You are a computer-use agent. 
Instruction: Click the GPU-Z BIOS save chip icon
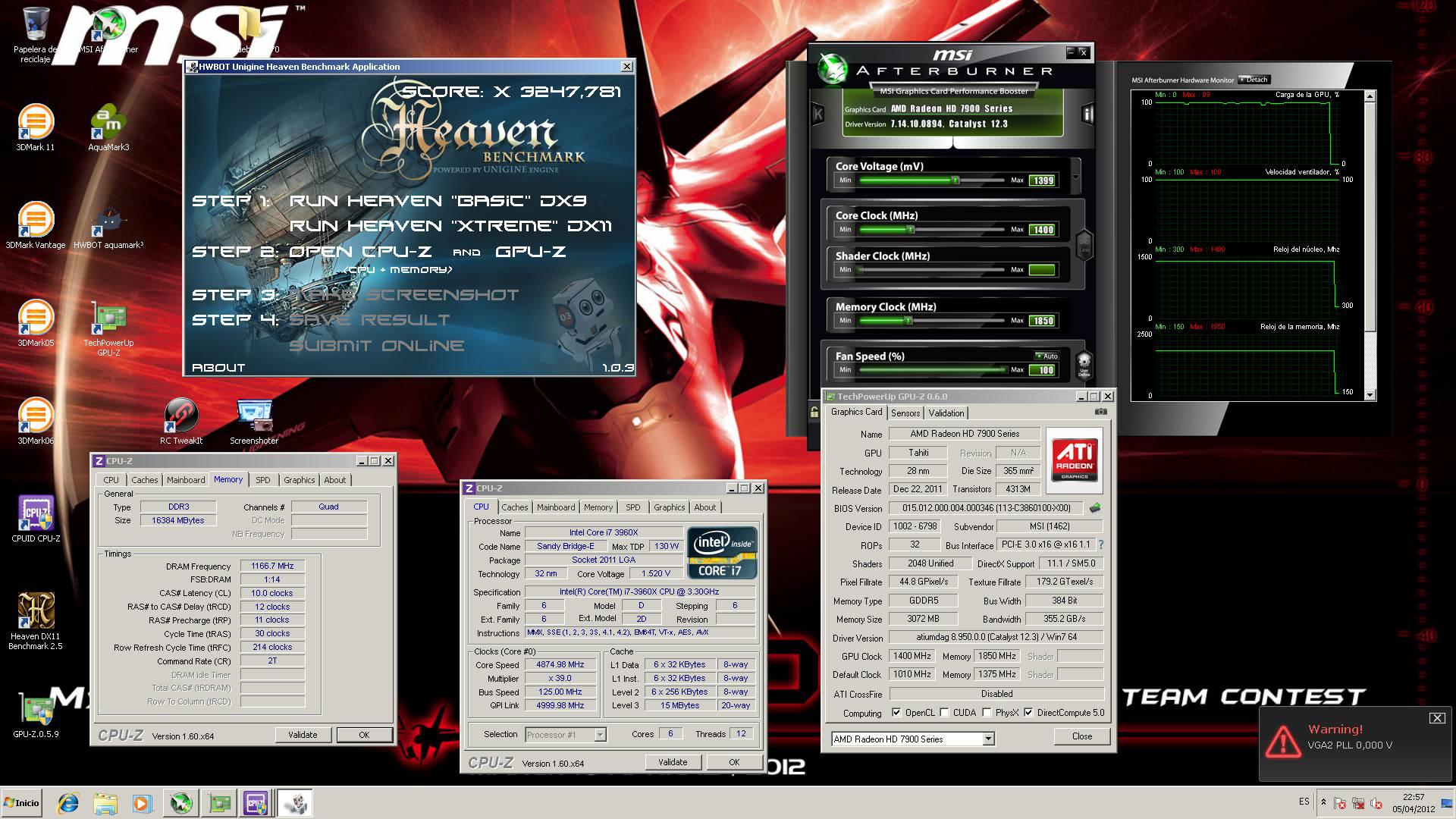point(1094,508)
